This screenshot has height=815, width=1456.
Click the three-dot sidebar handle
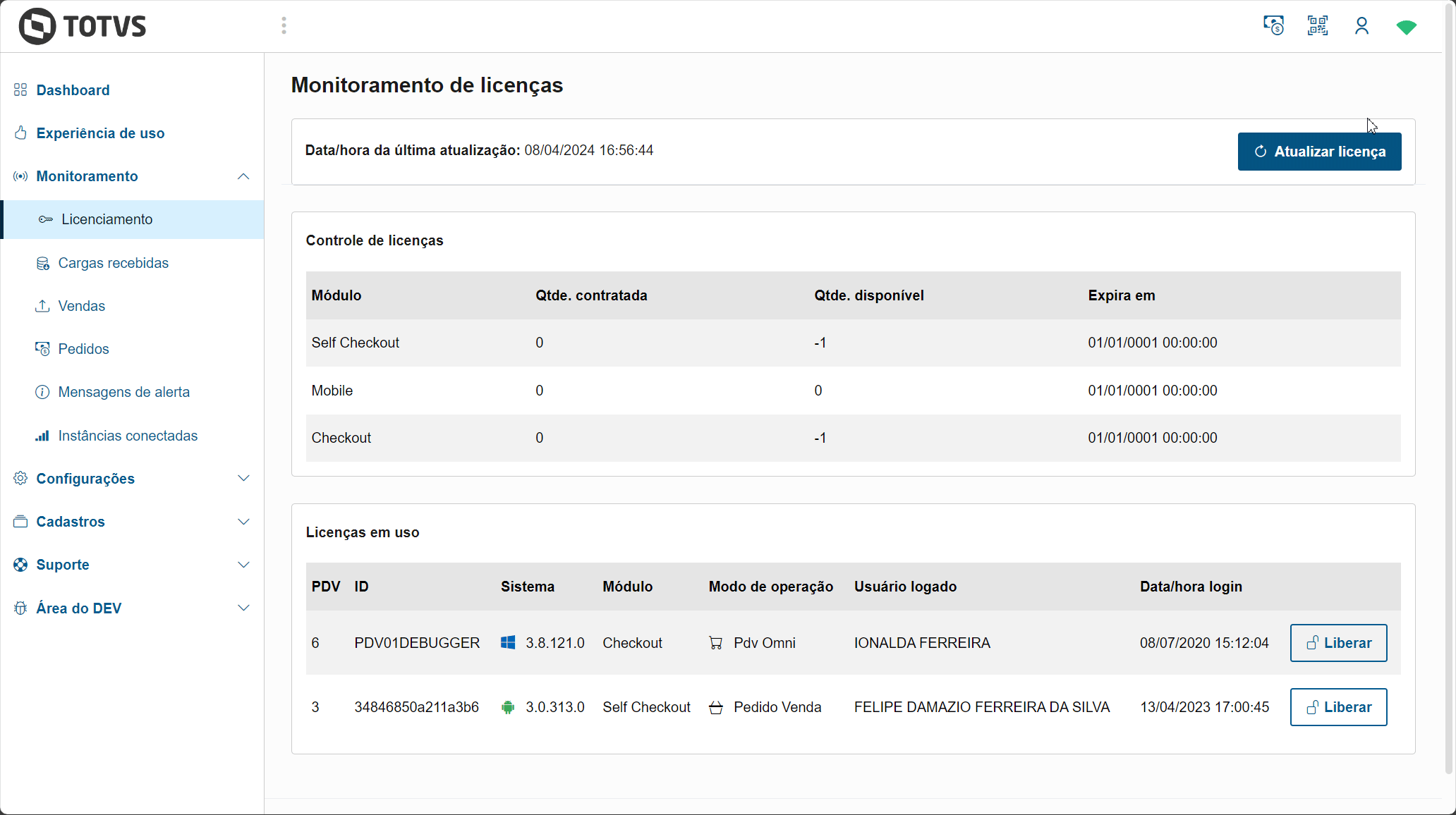(284, 26)
